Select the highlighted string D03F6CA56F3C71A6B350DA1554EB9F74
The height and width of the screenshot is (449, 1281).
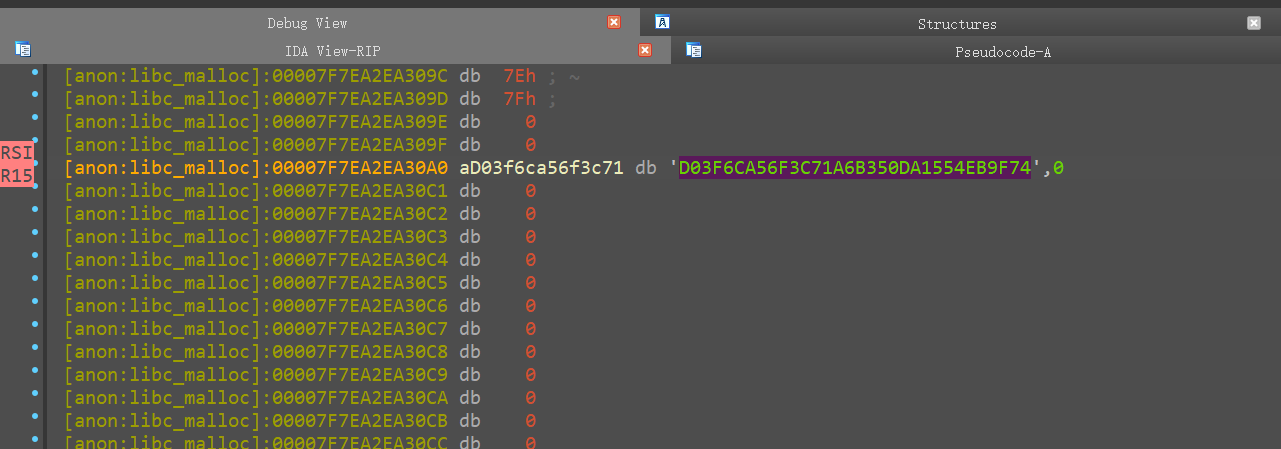(854, 168)
